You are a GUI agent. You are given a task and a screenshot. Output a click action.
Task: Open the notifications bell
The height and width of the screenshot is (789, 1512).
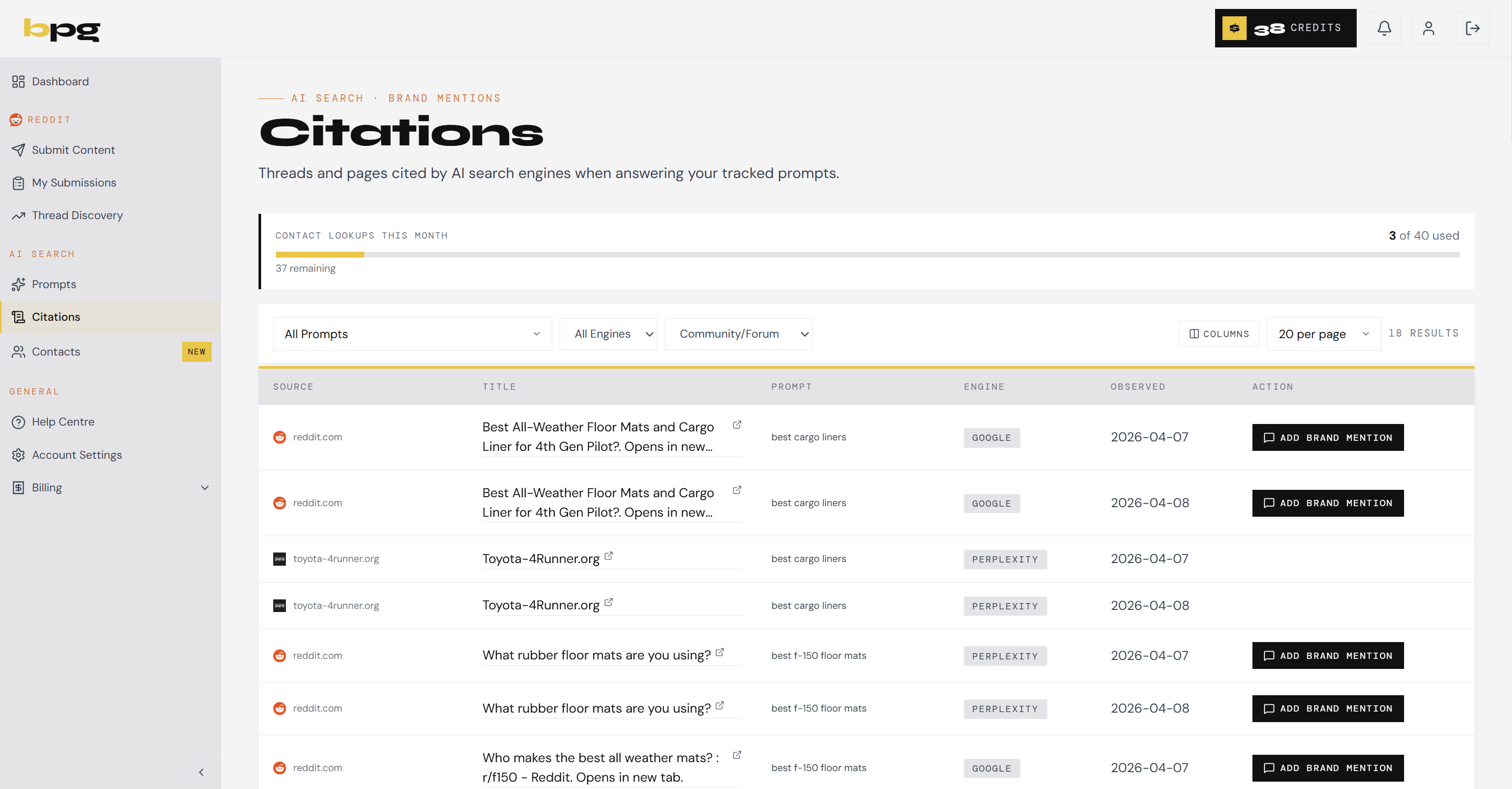pos(1384,28)
